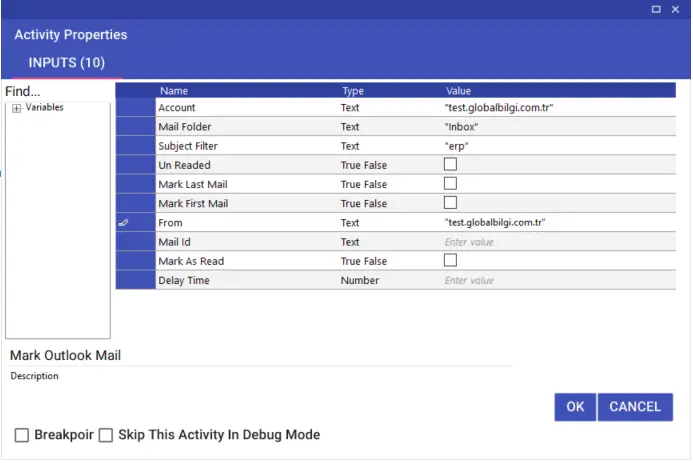The image size is (693, 463).
Task: Switch to the INPUTS (10) tab
Action: pyautogui.click(x=67, y=63)
